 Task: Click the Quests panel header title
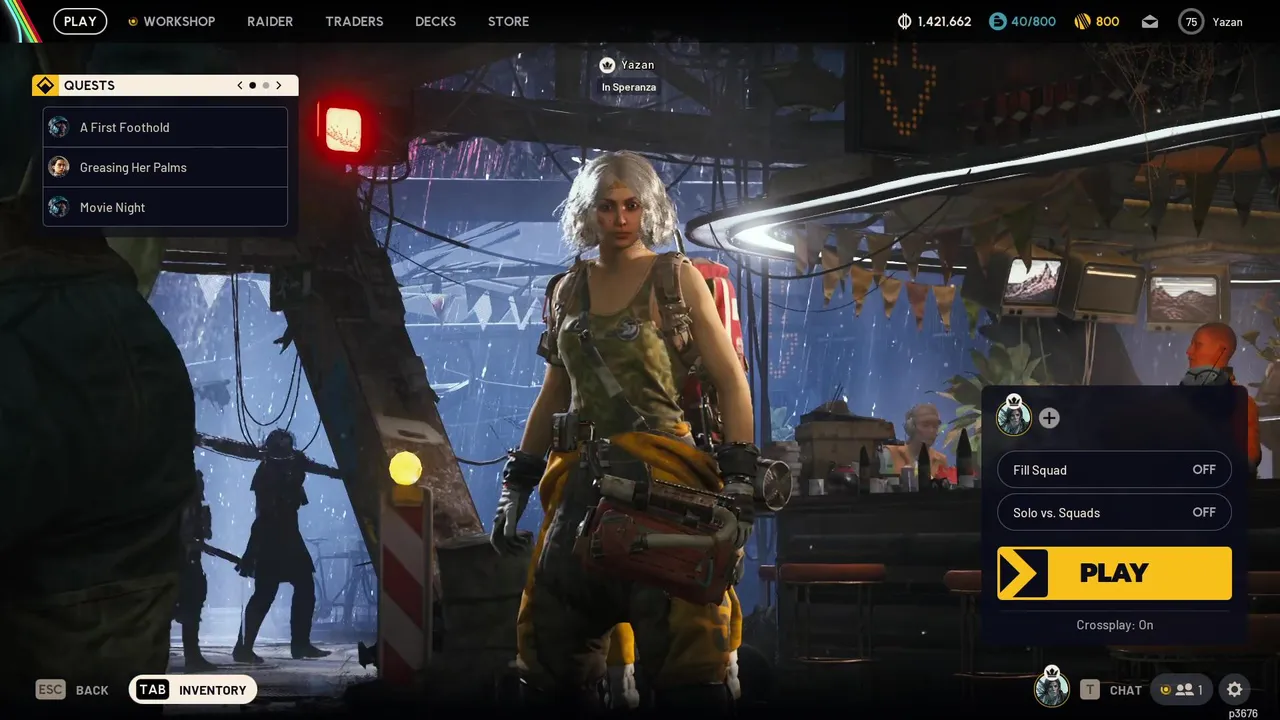coord(89,85)
